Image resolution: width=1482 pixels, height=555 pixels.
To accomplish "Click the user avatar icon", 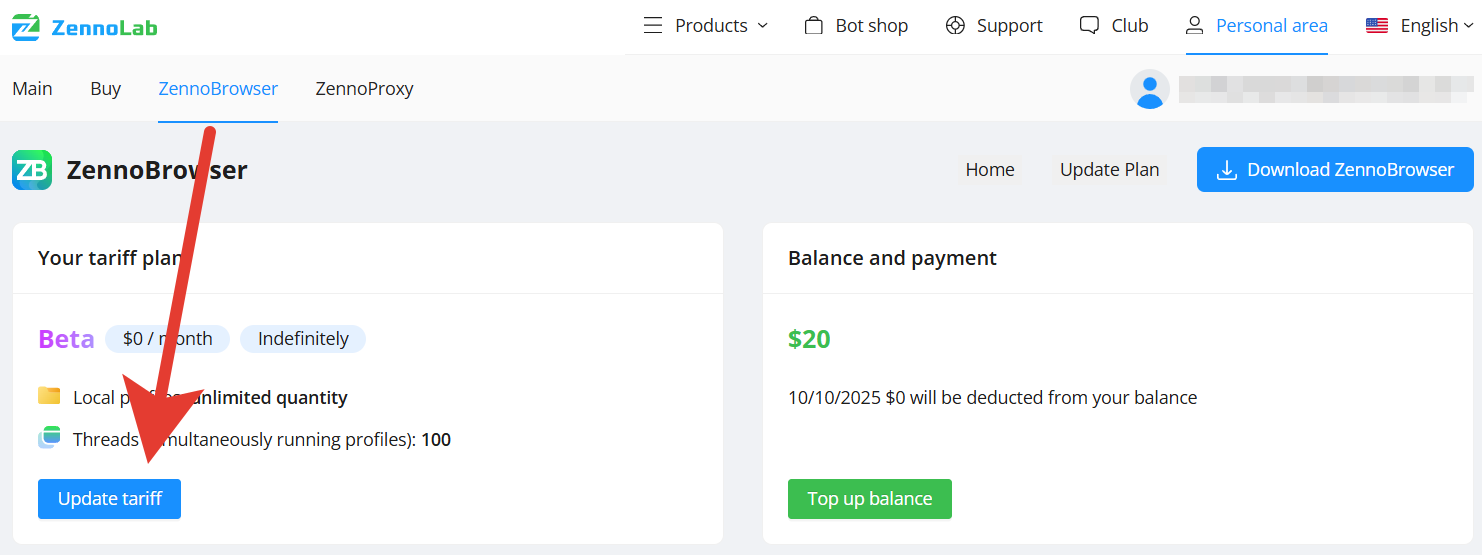I will 1150,89.
